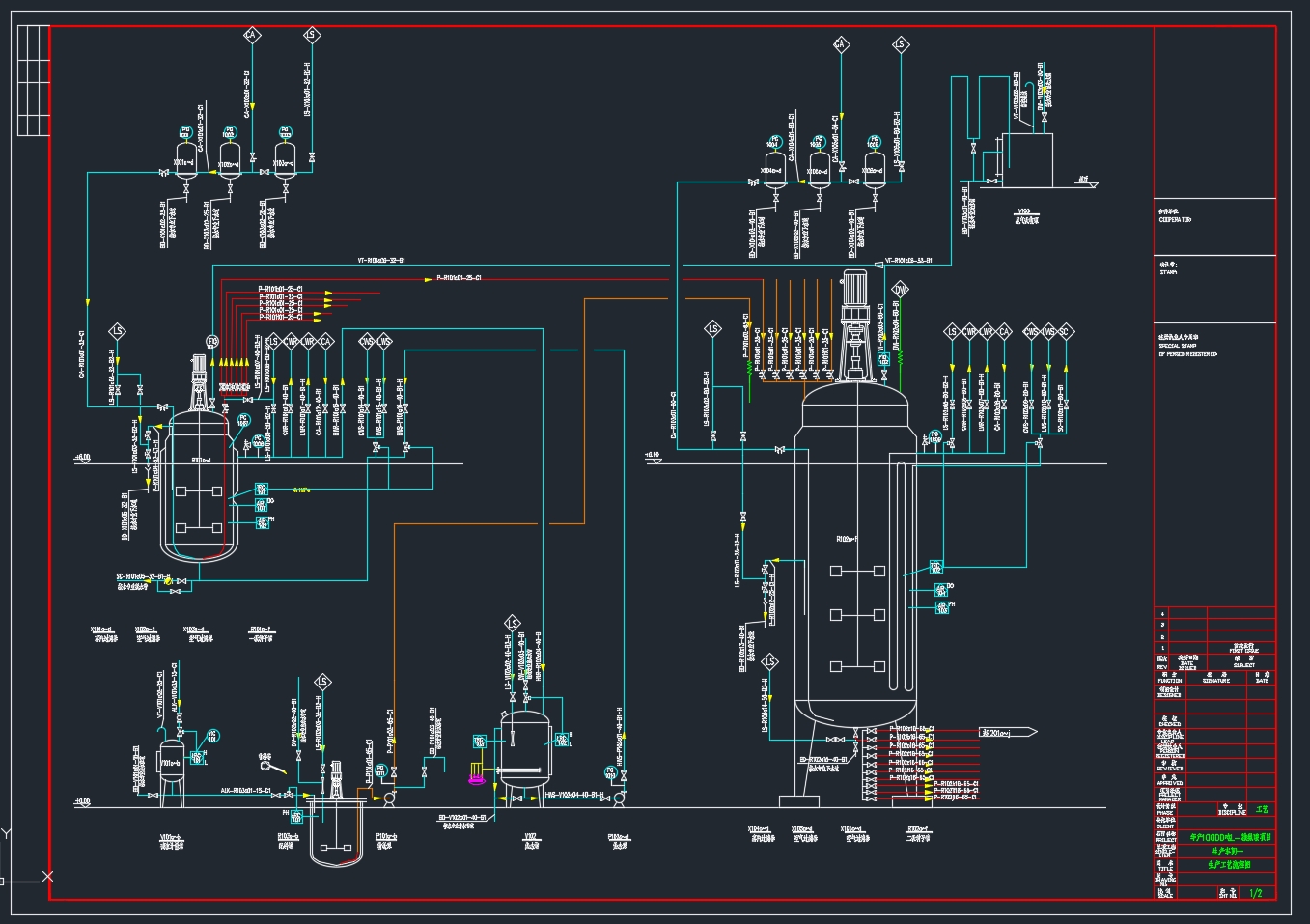This screenshot has width=1310, height=924.
Task: Click the 1/2 sheet number in title block
Action: click(1255, 893)
